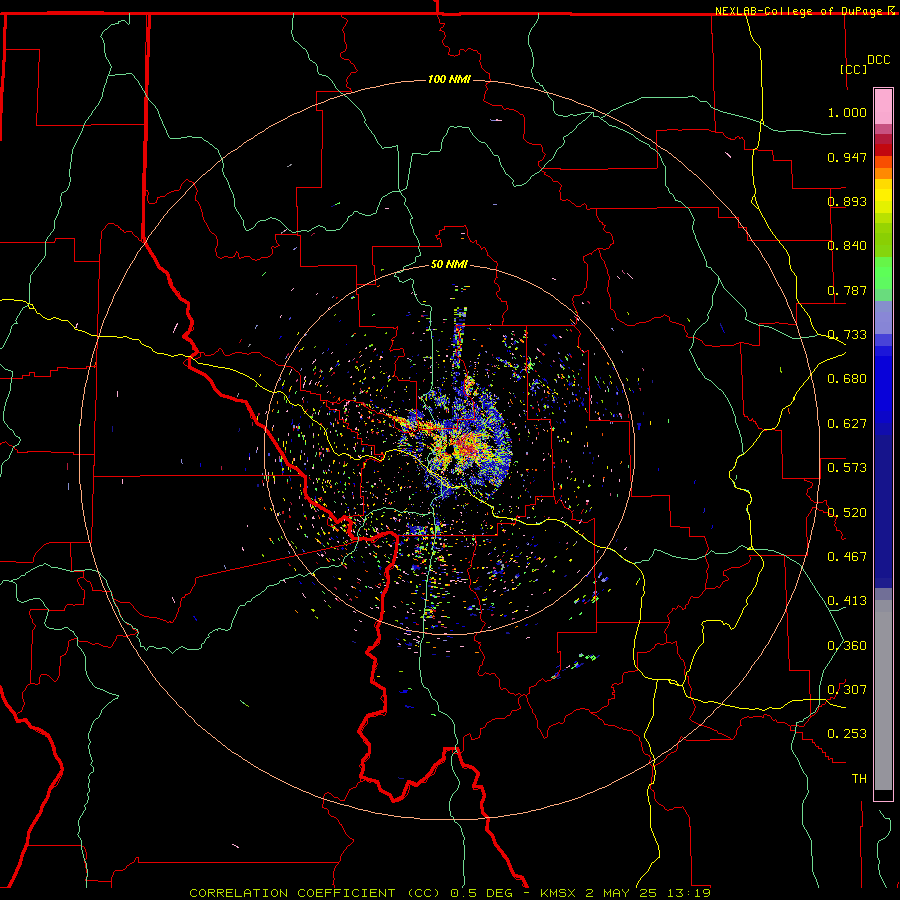Click the 0.627 legend value

pyautogui.click(x=847, y=424)
